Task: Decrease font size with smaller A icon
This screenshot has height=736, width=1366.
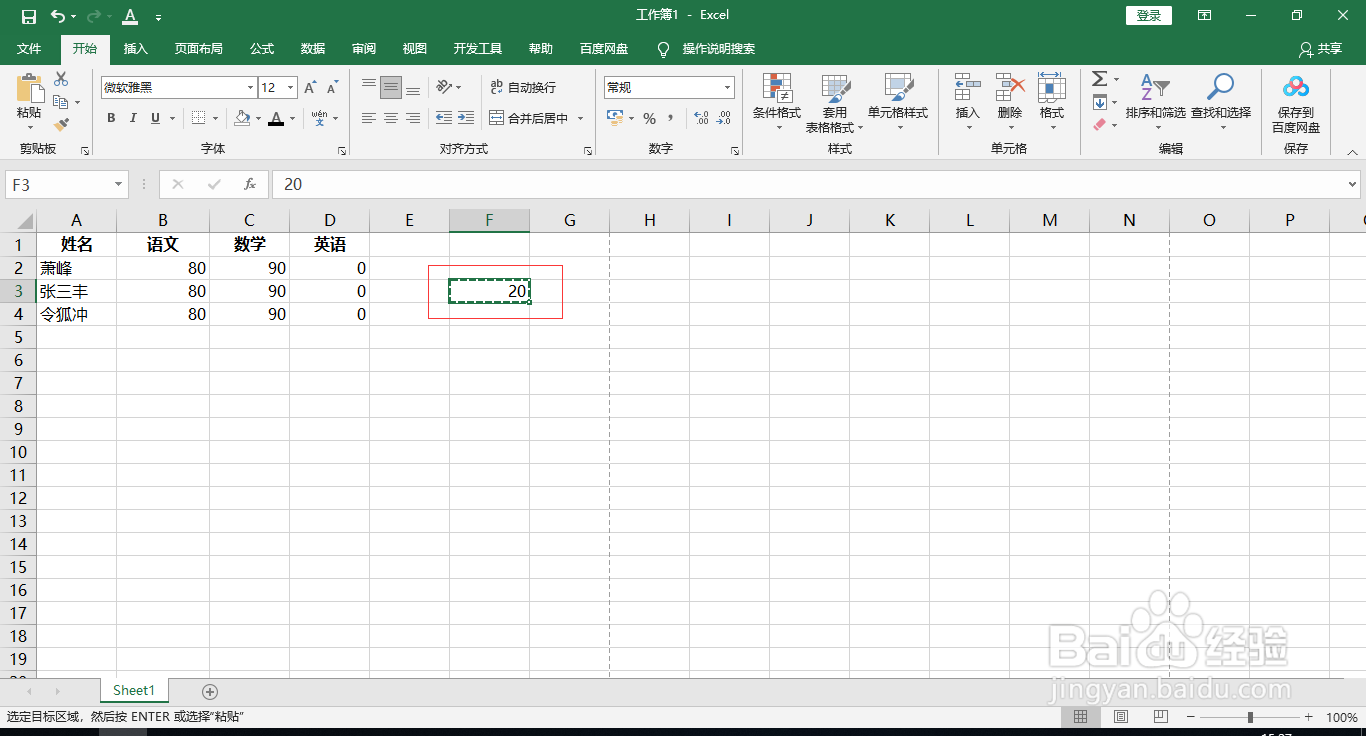Action: pos(333,88)
